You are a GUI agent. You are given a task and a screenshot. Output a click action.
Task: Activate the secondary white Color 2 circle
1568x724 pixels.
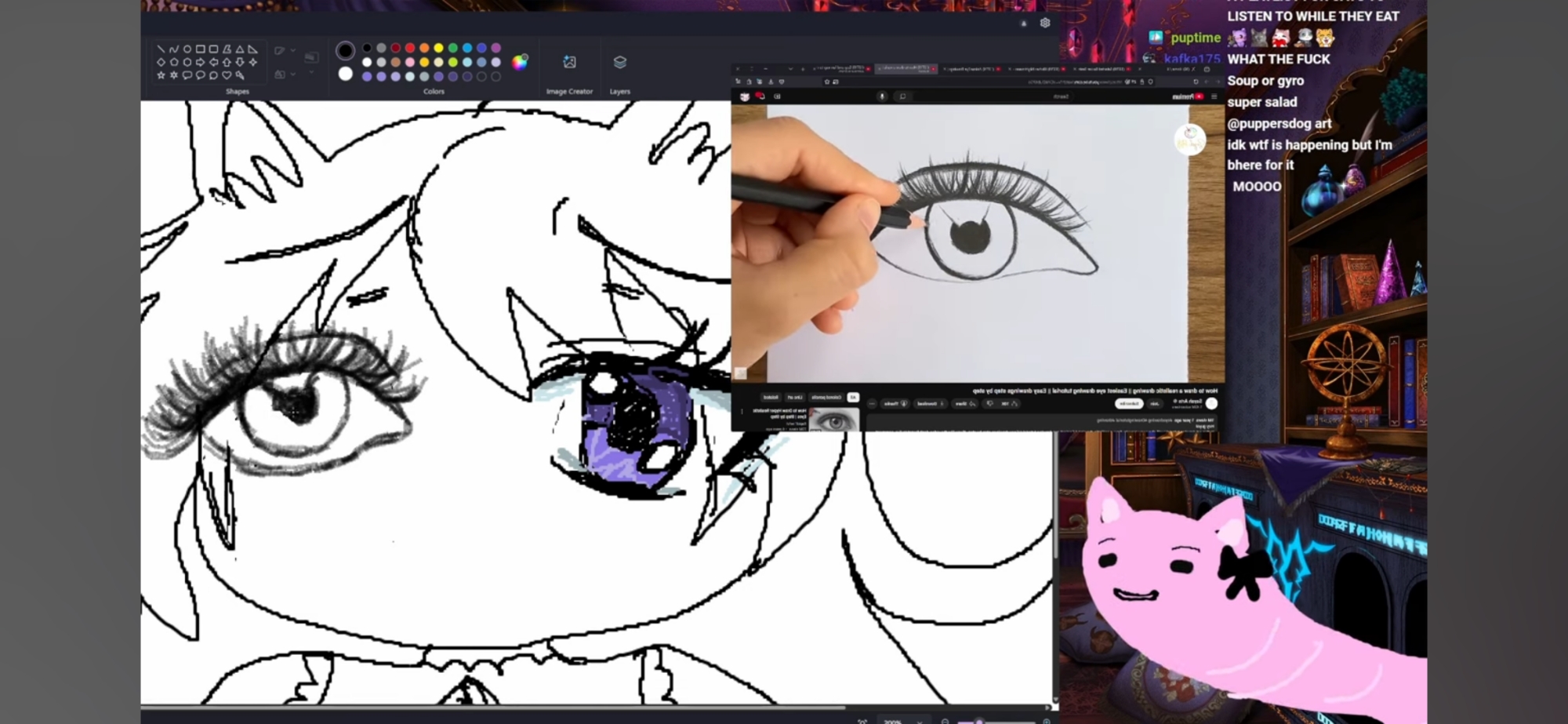point(345,74)
